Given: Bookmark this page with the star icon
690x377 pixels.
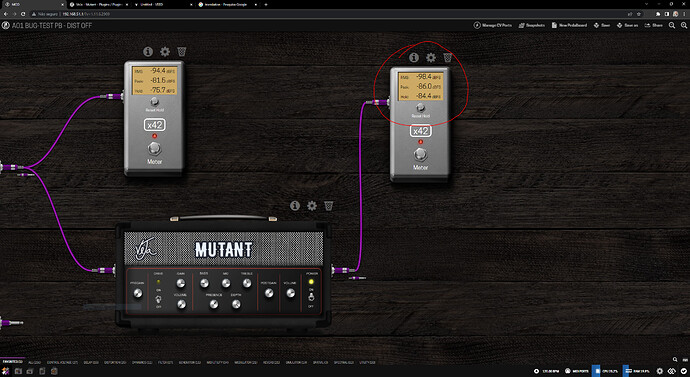Looking at the screenshot, I should click(x=639, y=14).
